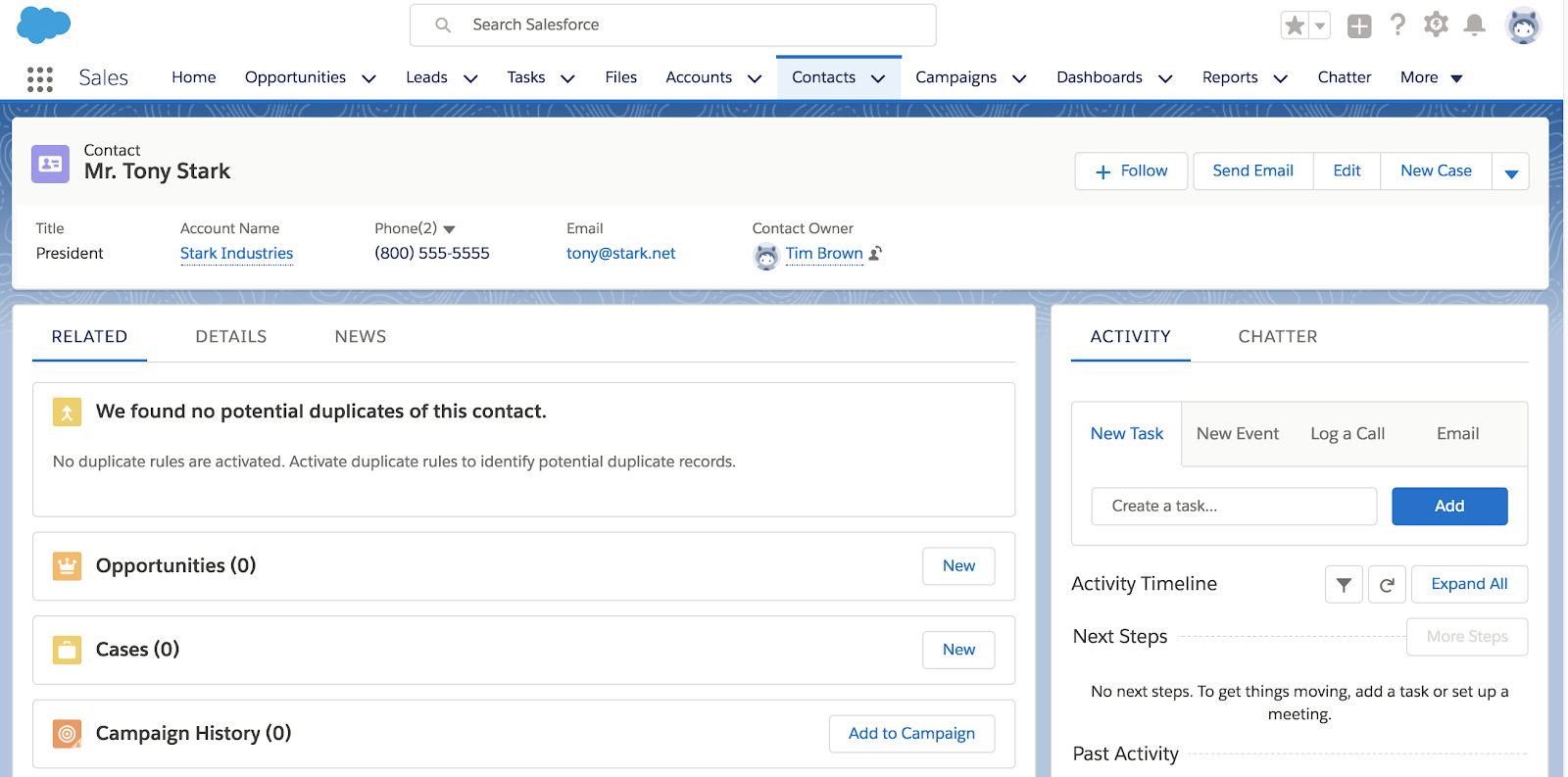
Task: Click change owner icon beside Tim Brown
Action: click(x=875, y=254)
